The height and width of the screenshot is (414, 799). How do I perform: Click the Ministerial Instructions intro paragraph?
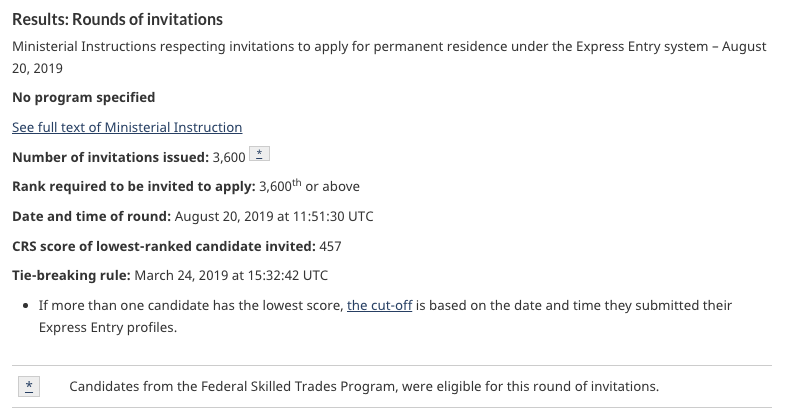[389, 57]
